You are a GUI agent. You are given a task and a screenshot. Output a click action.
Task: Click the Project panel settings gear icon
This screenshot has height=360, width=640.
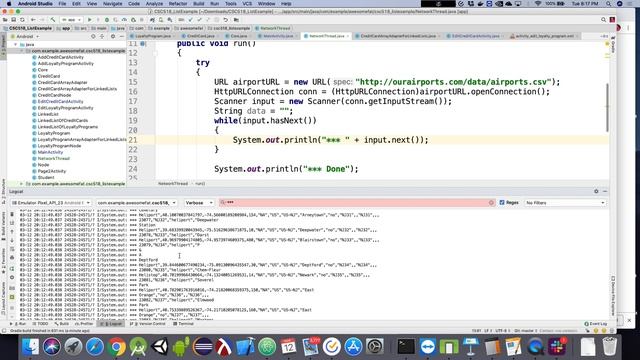(113, 36)
